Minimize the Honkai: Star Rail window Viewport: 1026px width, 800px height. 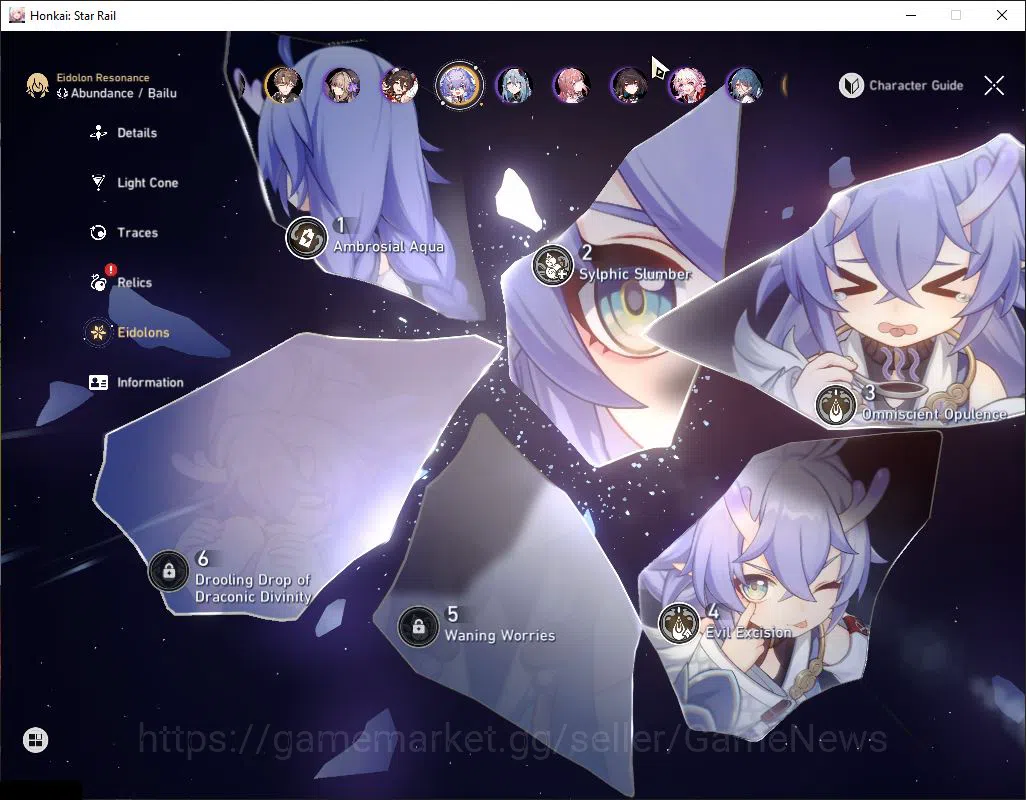click(x=911, y=15)
